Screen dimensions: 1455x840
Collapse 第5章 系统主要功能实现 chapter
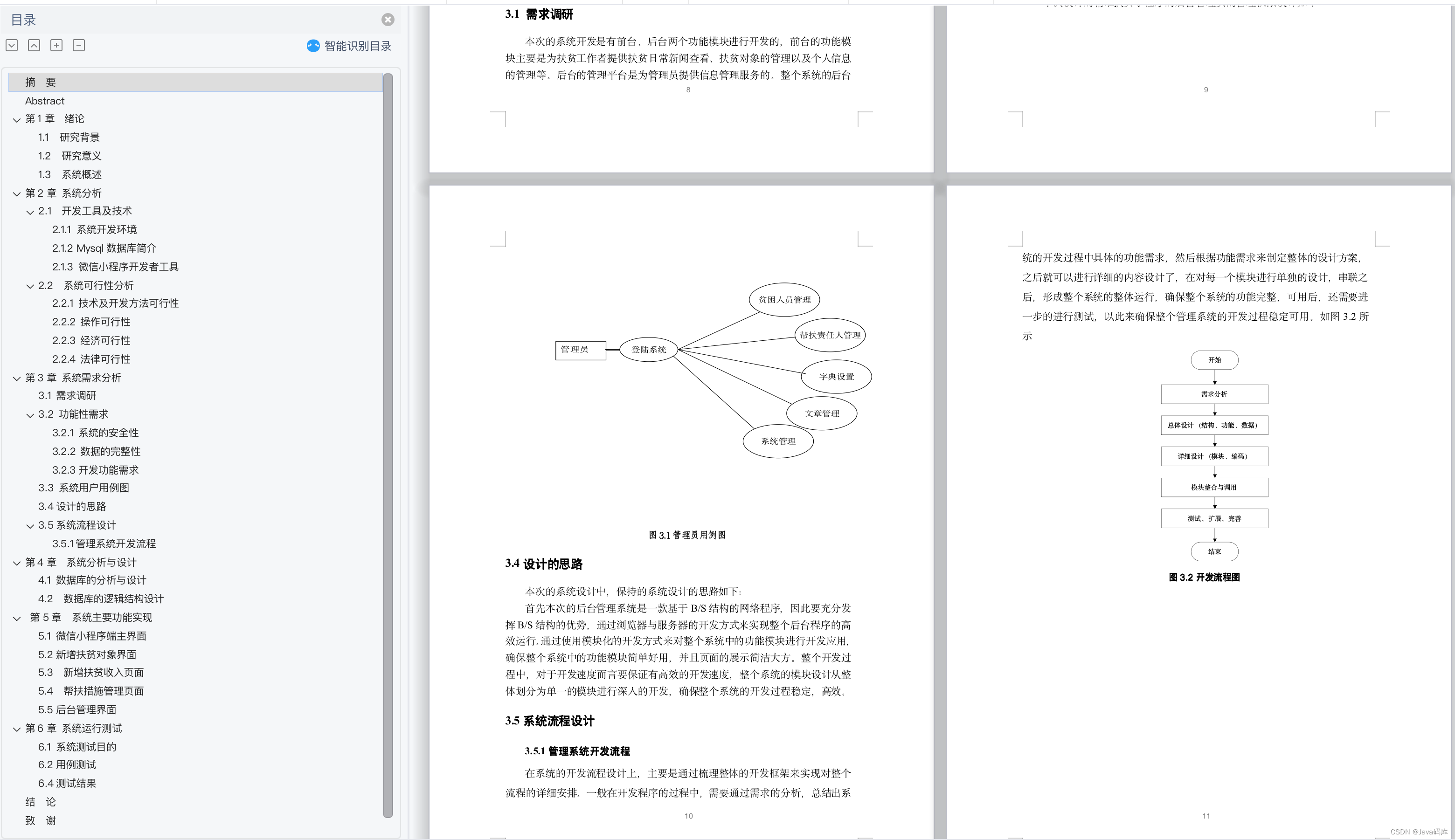(x=17, y=618)
